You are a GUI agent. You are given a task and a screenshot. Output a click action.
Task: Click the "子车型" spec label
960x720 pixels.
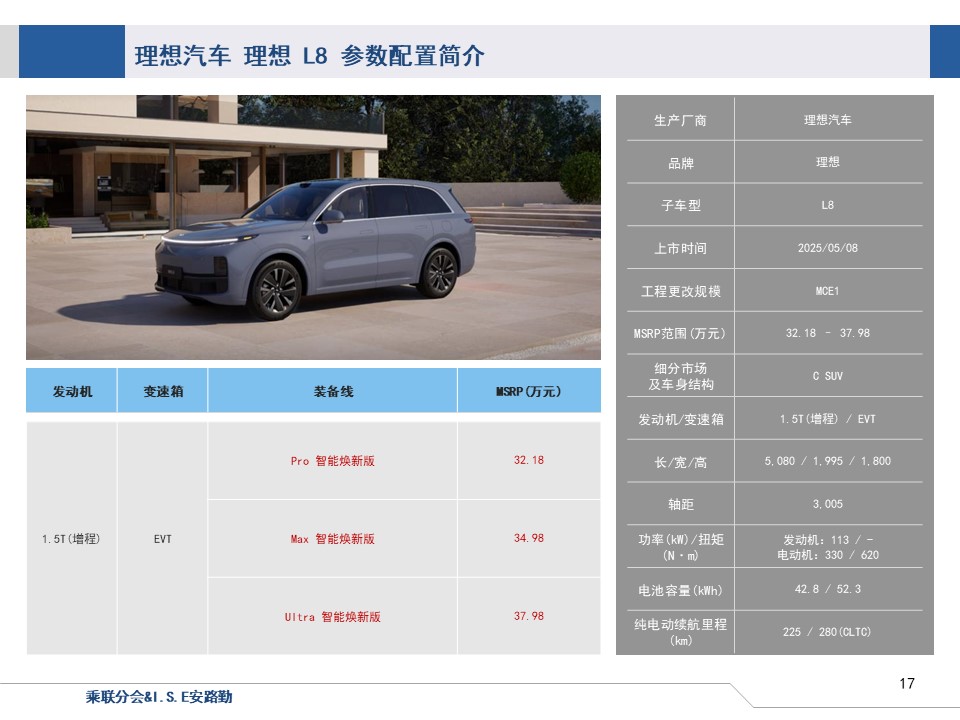tap(681, 206)
